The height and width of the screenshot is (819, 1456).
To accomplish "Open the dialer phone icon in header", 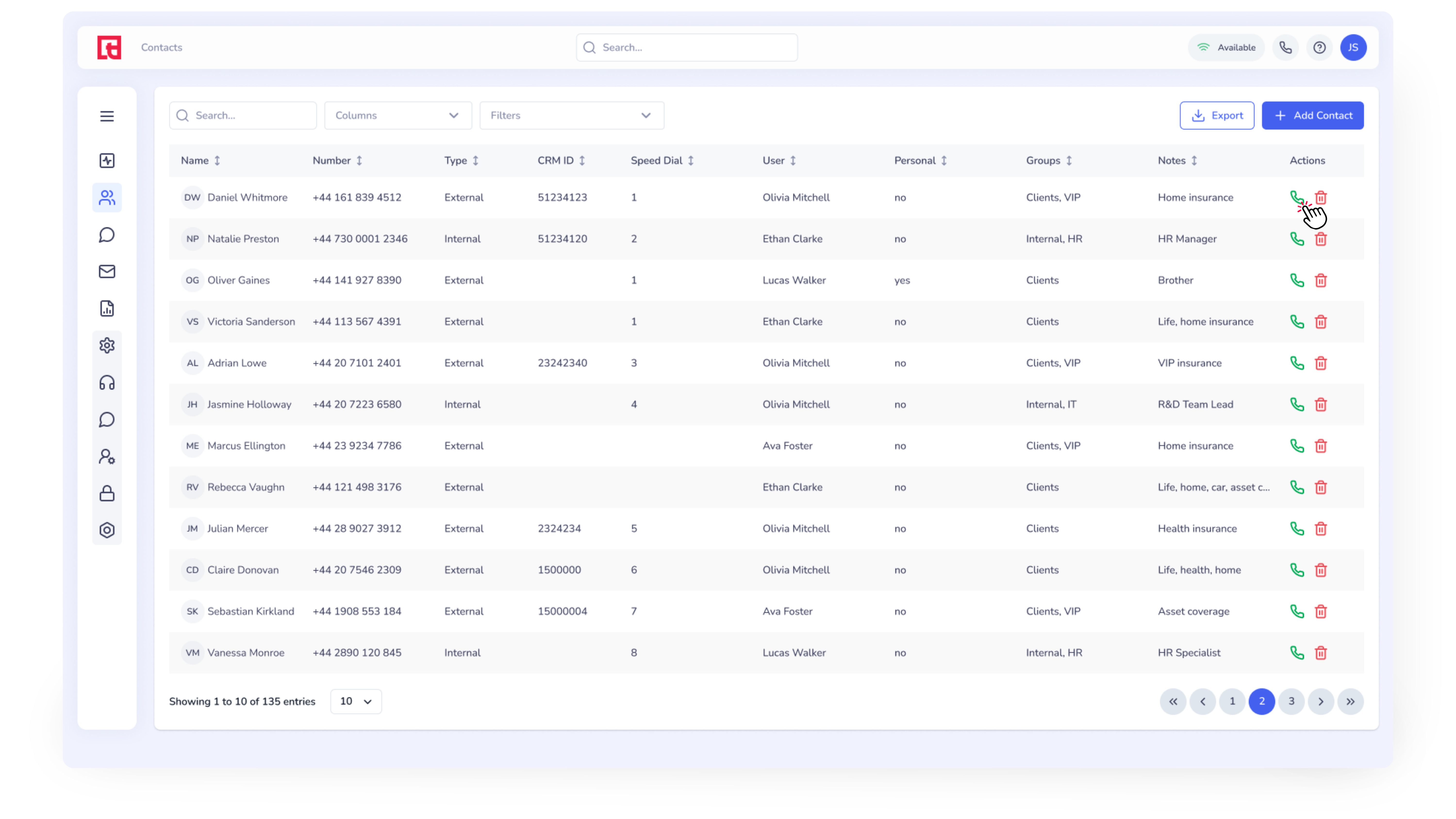I will (1285, 48).
